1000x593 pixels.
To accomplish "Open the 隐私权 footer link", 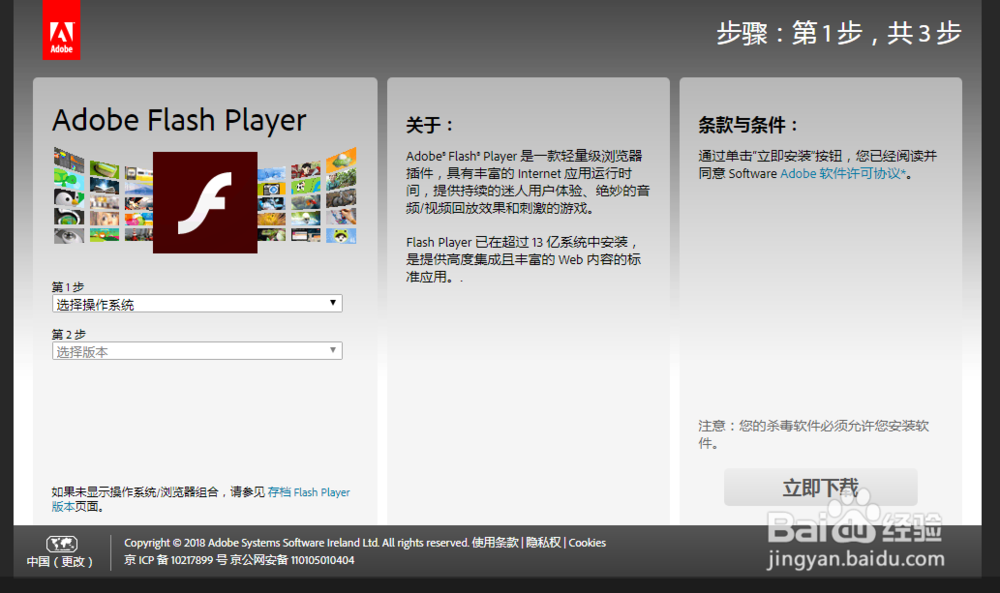I will [x=543, y=543].
